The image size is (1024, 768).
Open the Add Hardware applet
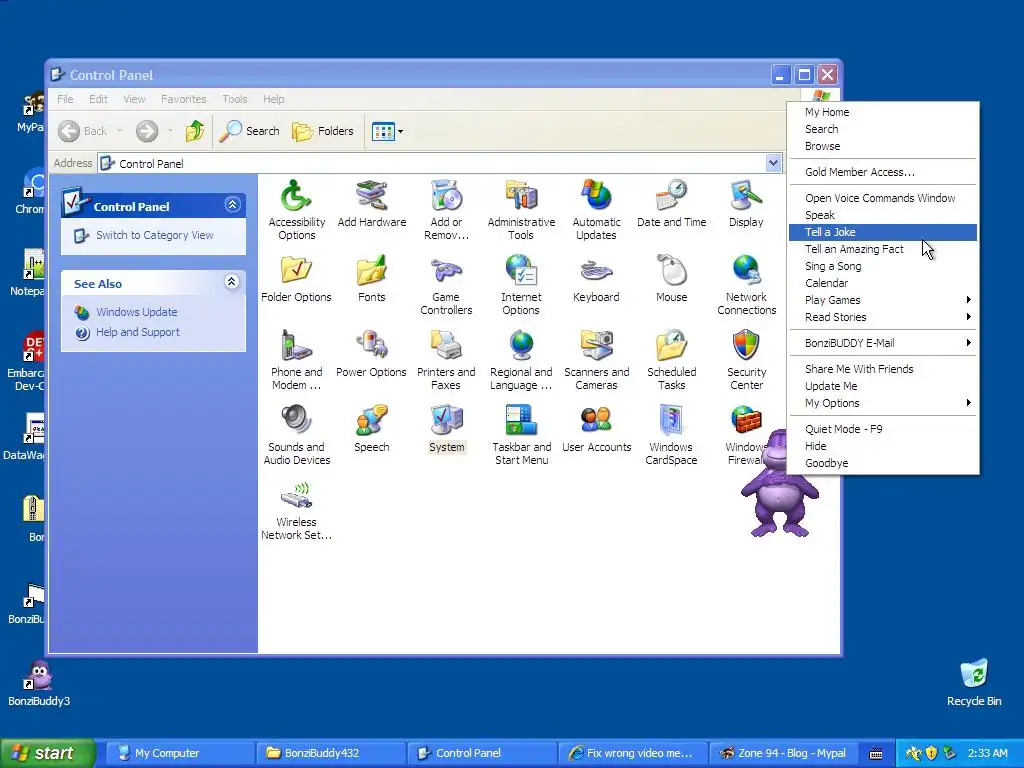pos(372,203)
